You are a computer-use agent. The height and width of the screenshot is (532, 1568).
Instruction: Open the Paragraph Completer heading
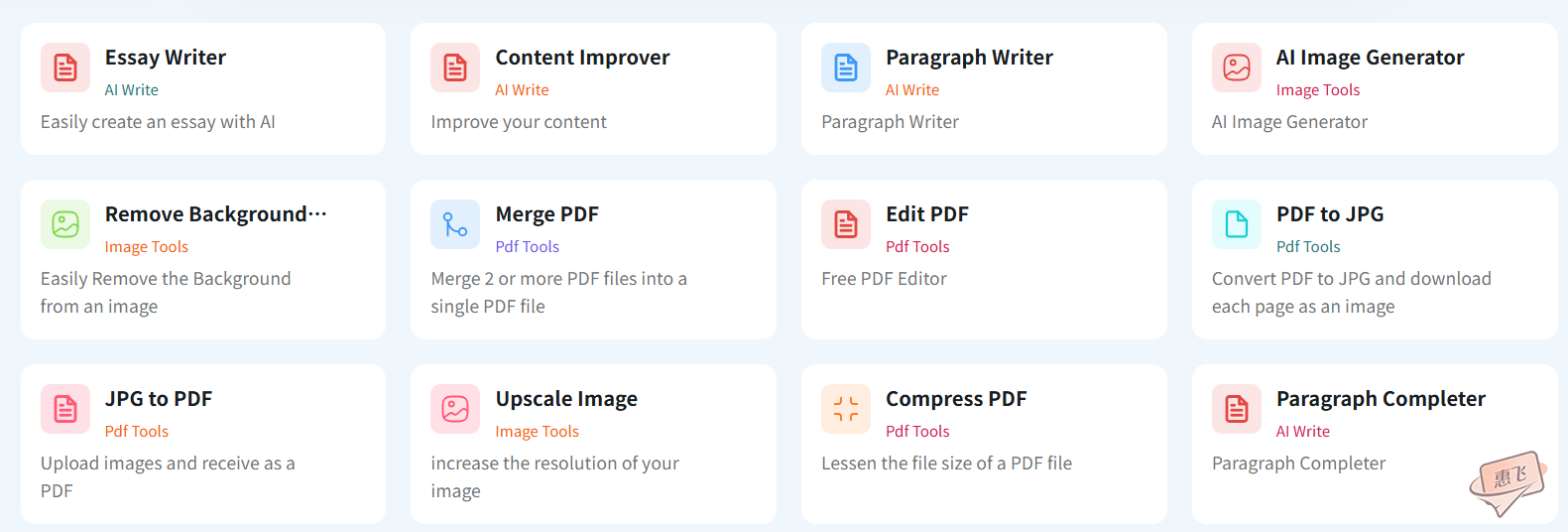click(x=1381, y=399)
